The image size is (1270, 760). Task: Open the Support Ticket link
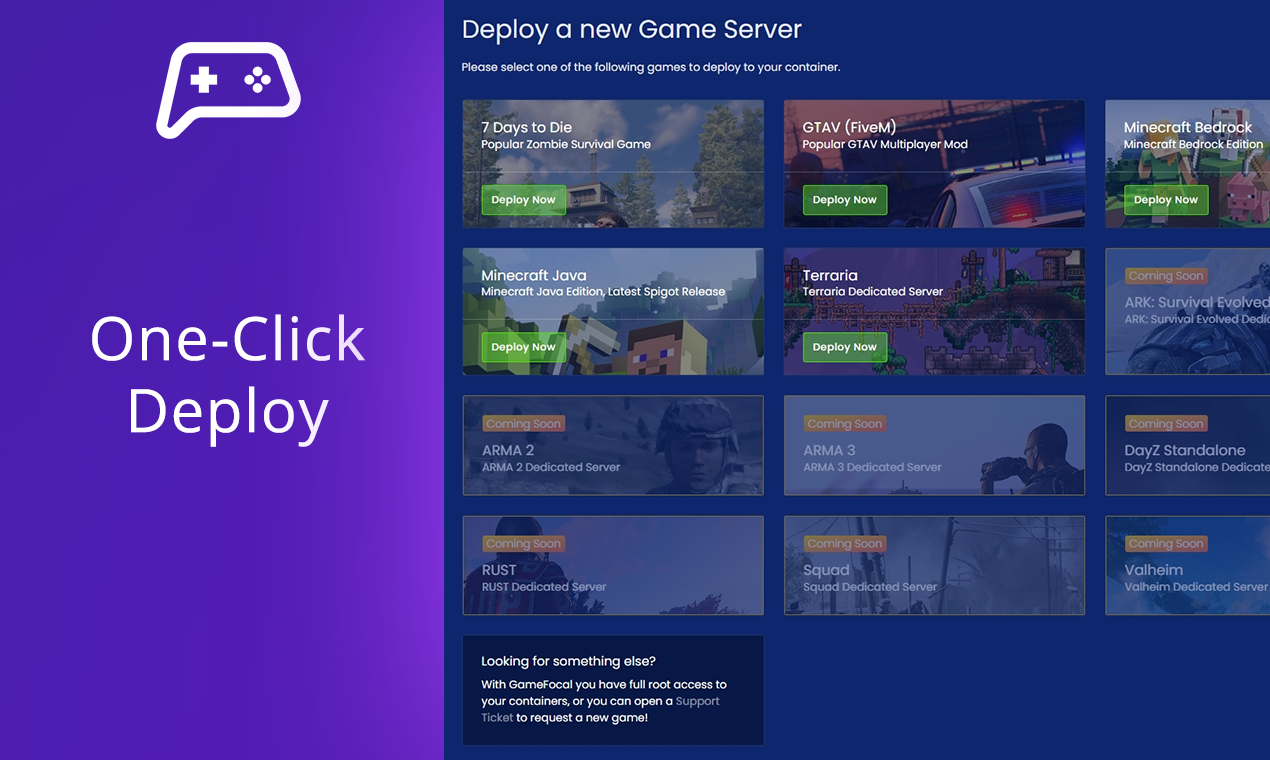(600, 709)
